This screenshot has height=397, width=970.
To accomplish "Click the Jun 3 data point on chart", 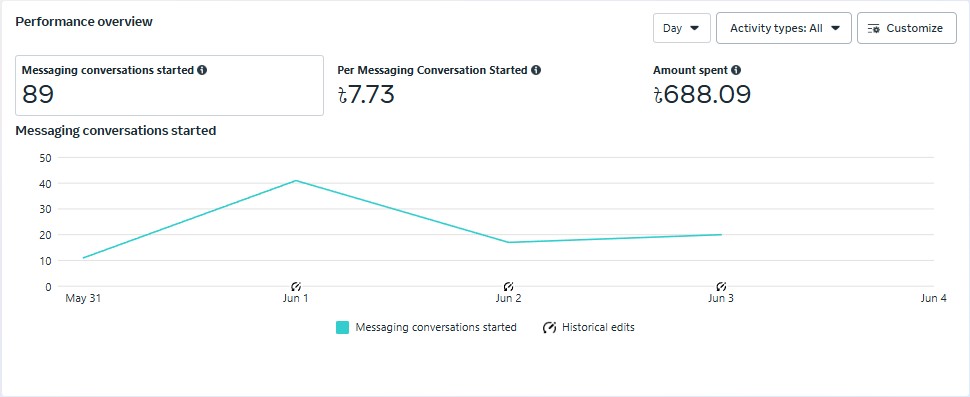I will tap(721, 234).
